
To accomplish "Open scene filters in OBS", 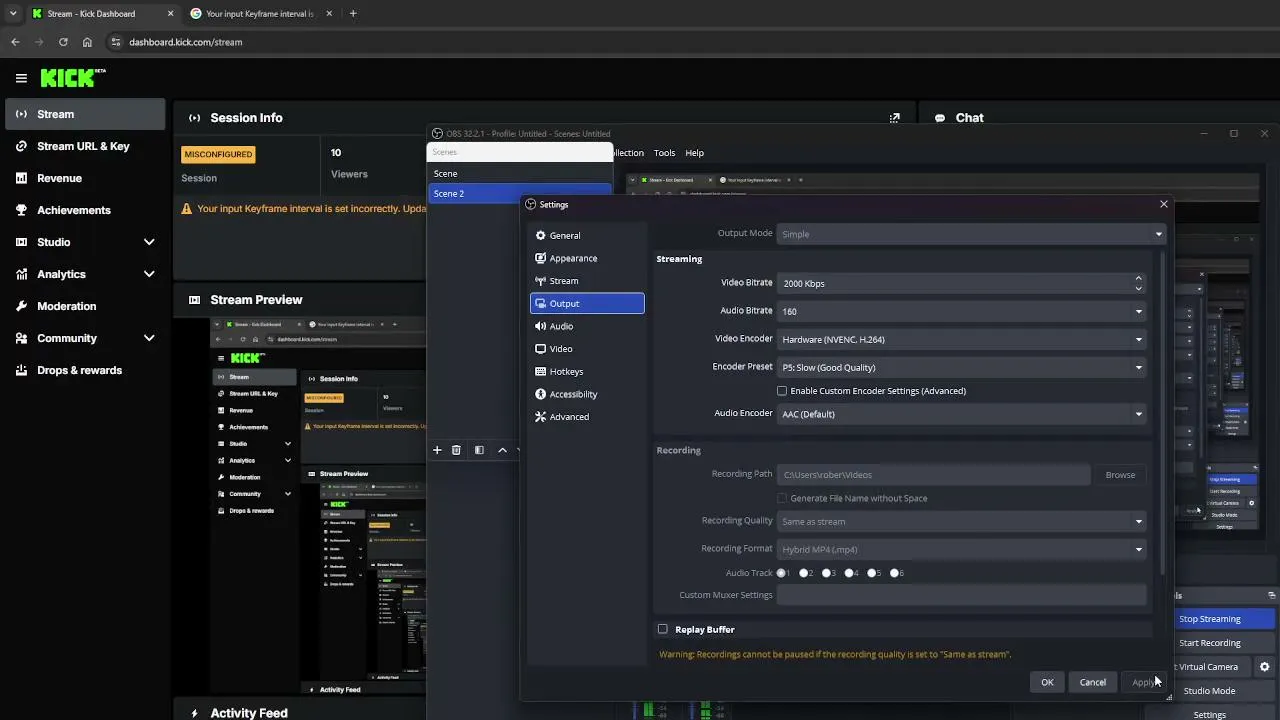I will [x=479, y=450].
